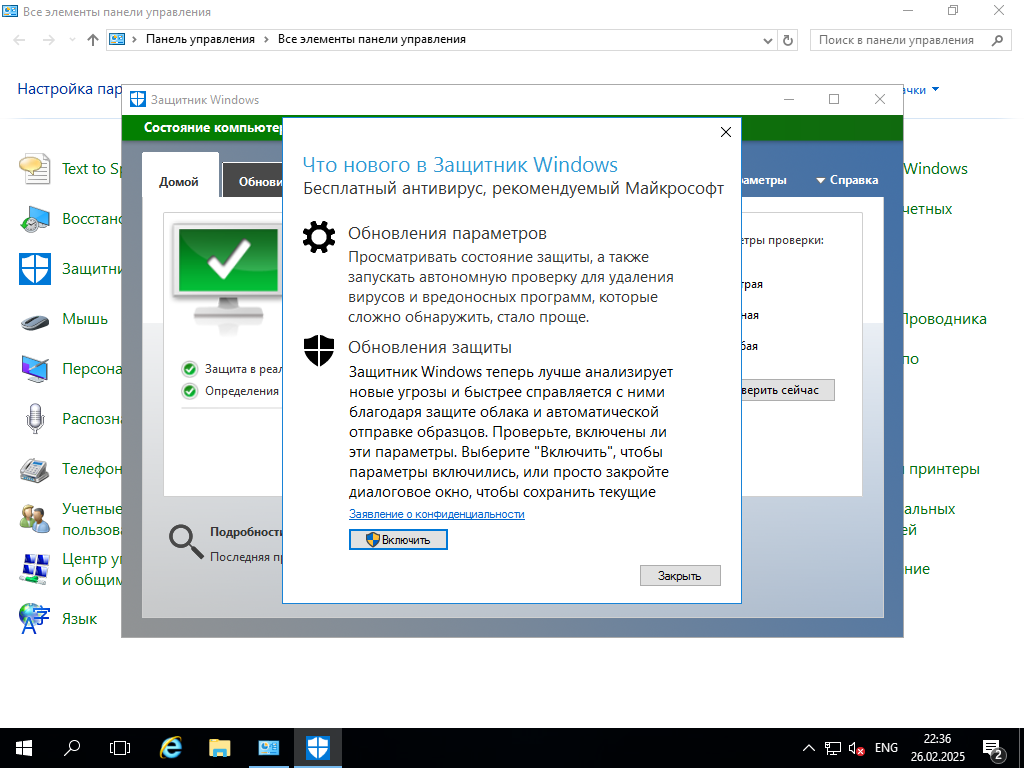Click the muted volume icon in the tray

tap(856, 748)
